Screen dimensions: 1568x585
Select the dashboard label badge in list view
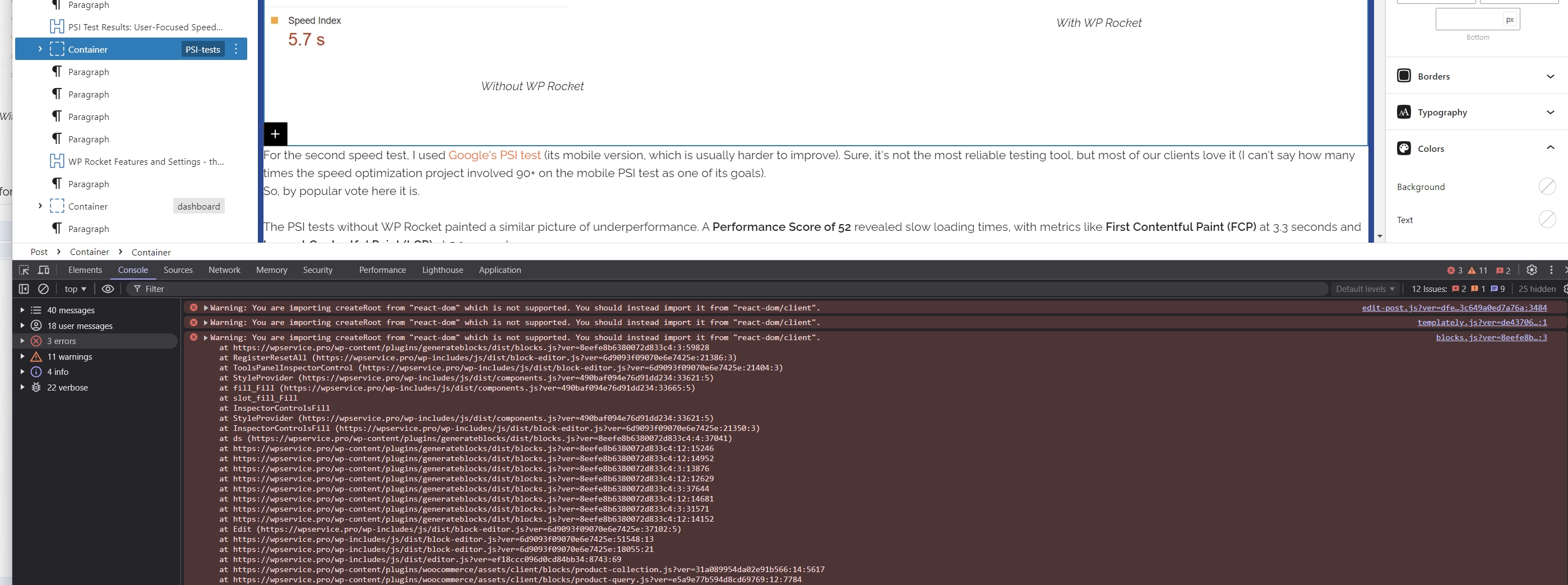[198, 206]
